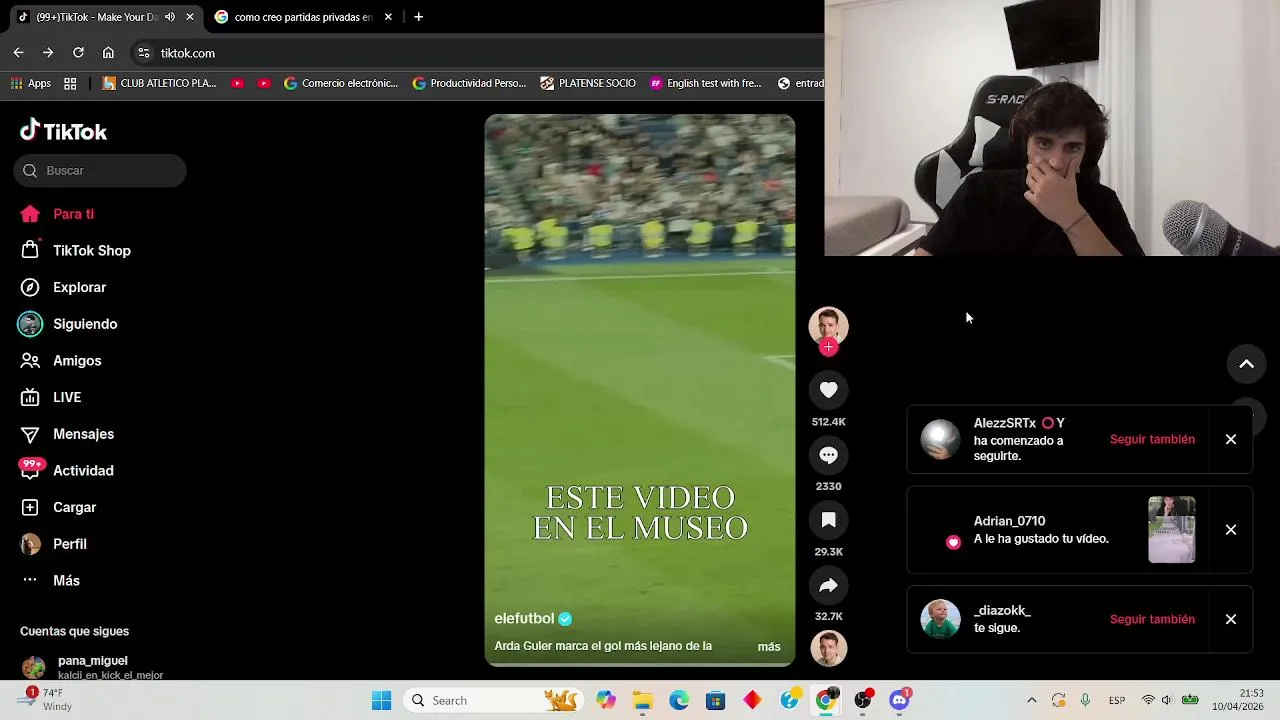The image size is (1280, 720).
Task: Open English test with fre... bookmark
Action: point(706,83)
